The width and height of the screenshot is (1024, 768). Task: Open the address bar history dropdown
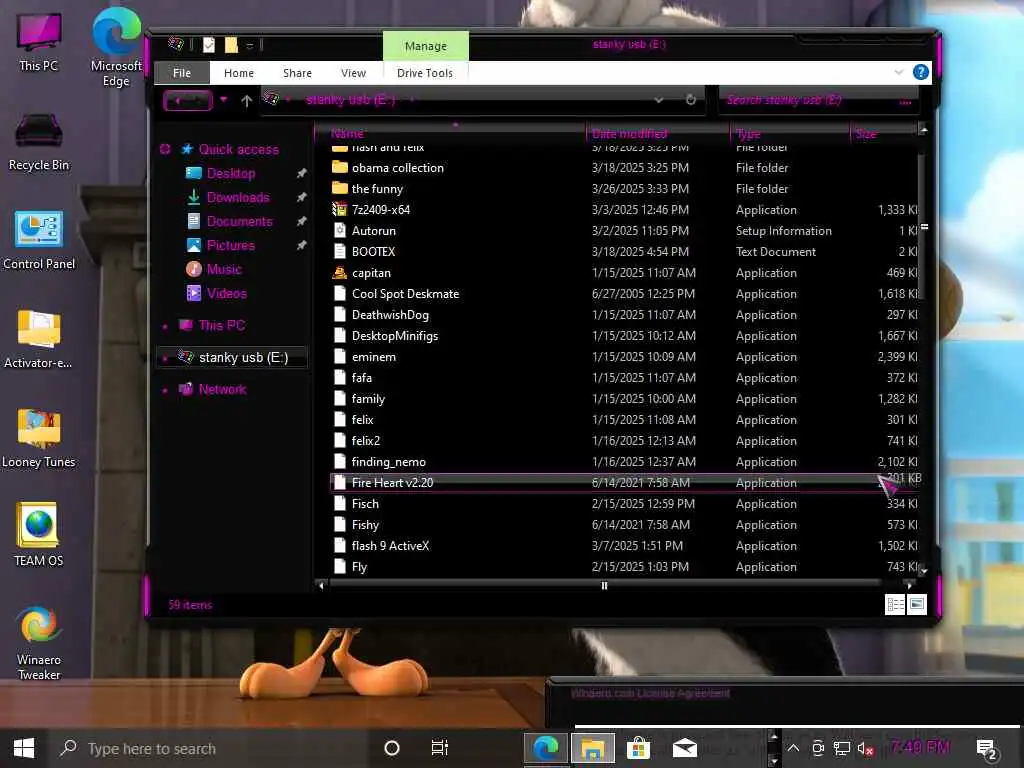659,100
